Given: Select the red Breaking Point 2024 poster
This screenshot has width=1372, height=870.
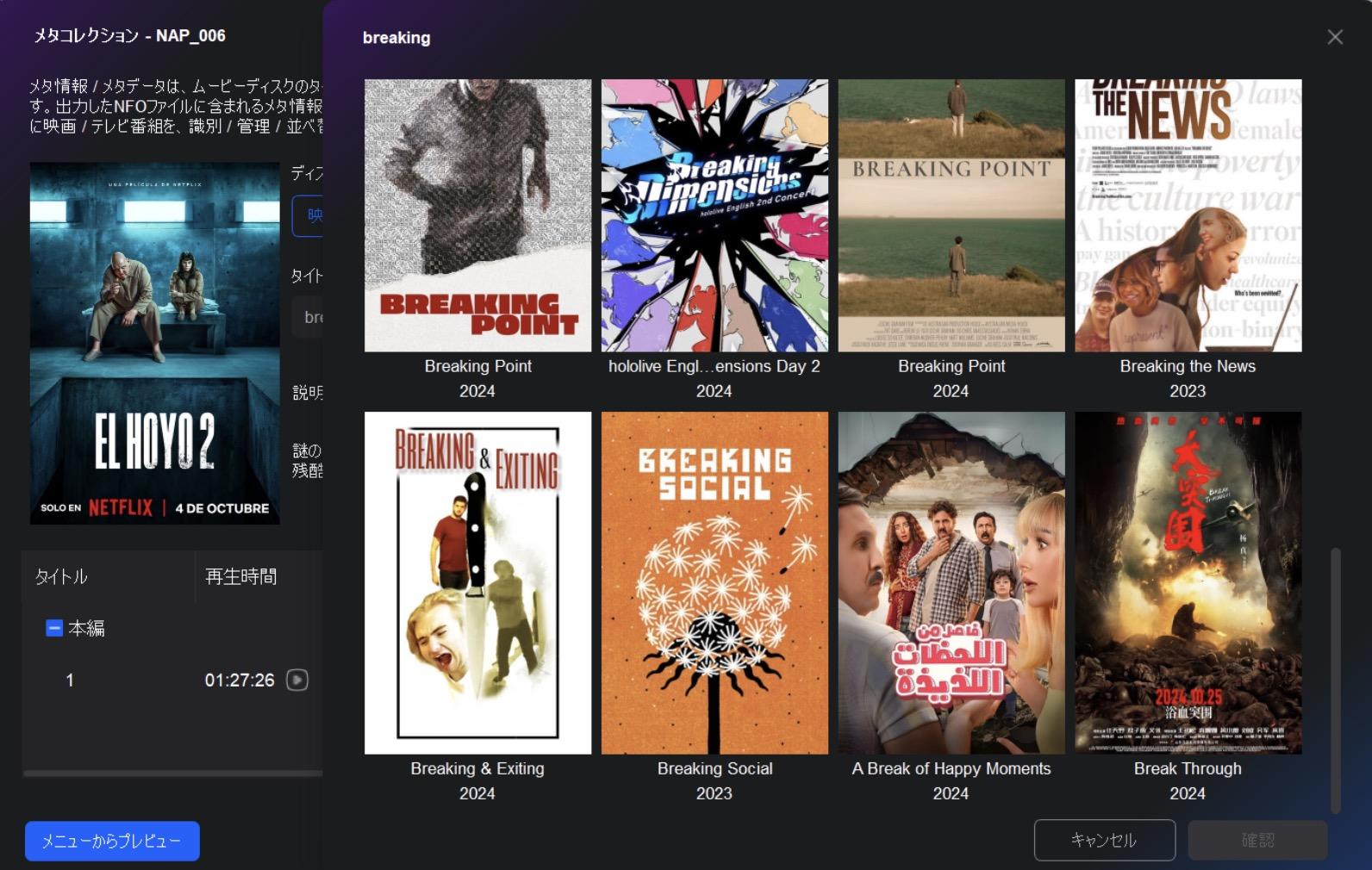Looking at the screenshot, I should pos(477,215).
